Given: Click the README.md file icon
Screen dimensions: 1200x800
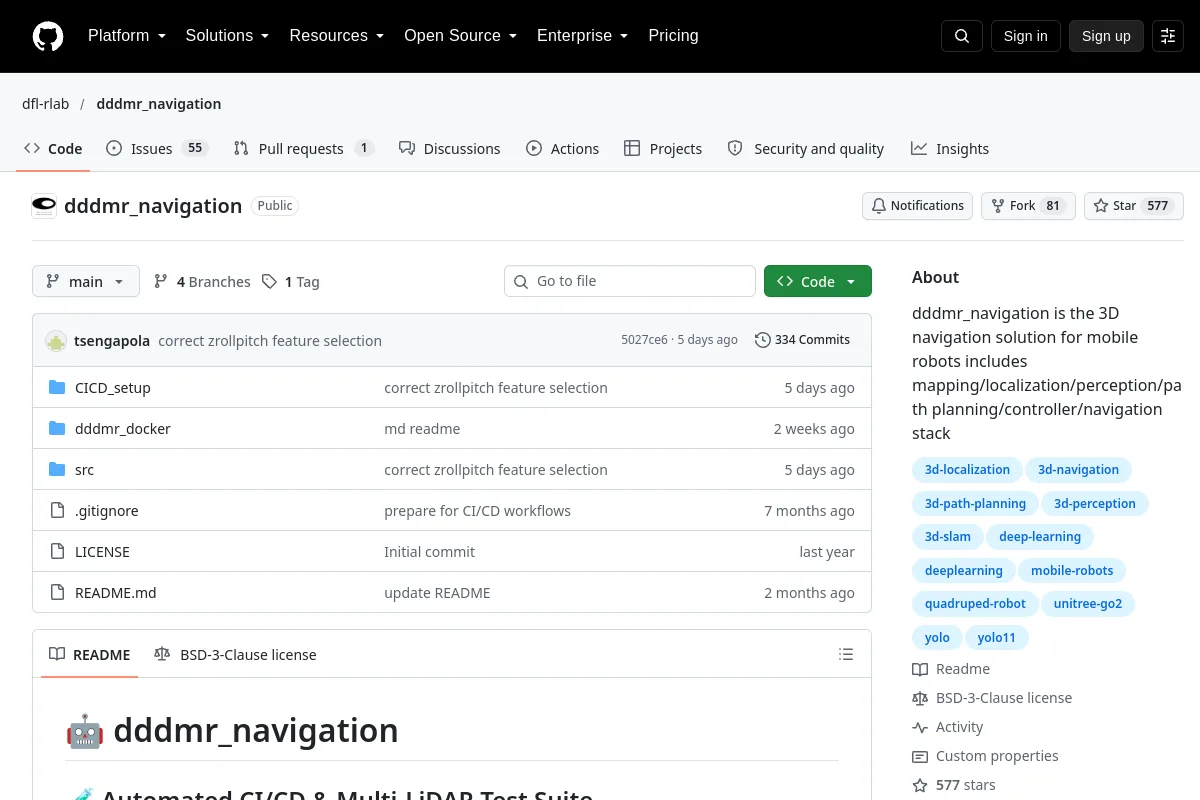Looking at the screenshot, I should tap(57, 593).
